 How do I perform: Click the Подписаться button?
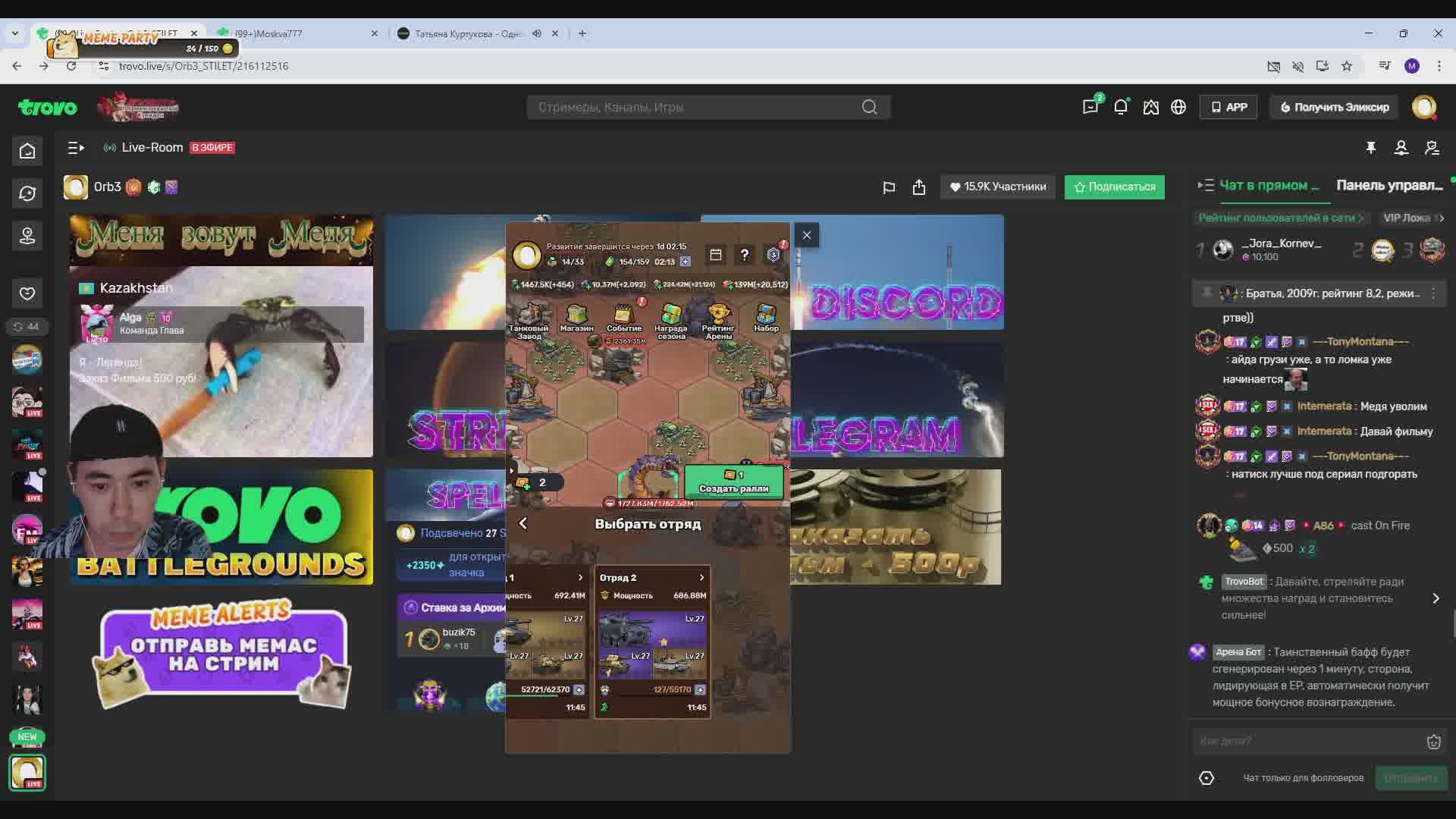pyautogui.click(x=1115, y=187)
